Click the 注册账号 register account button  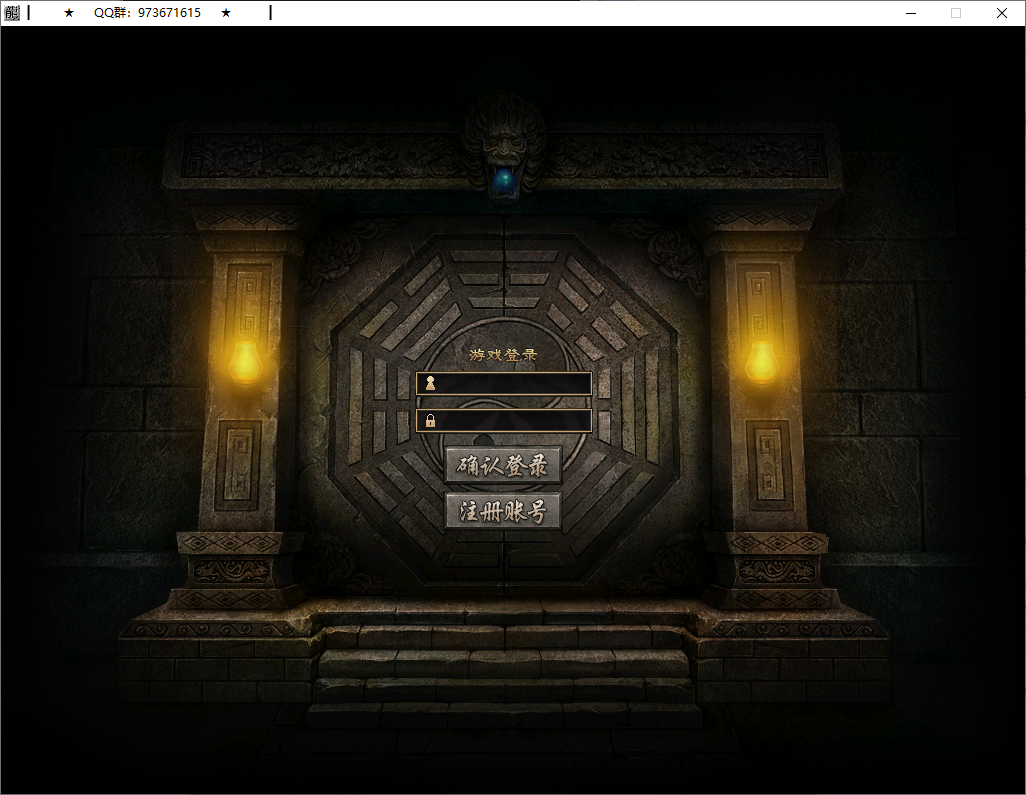[x=503, y=512]
